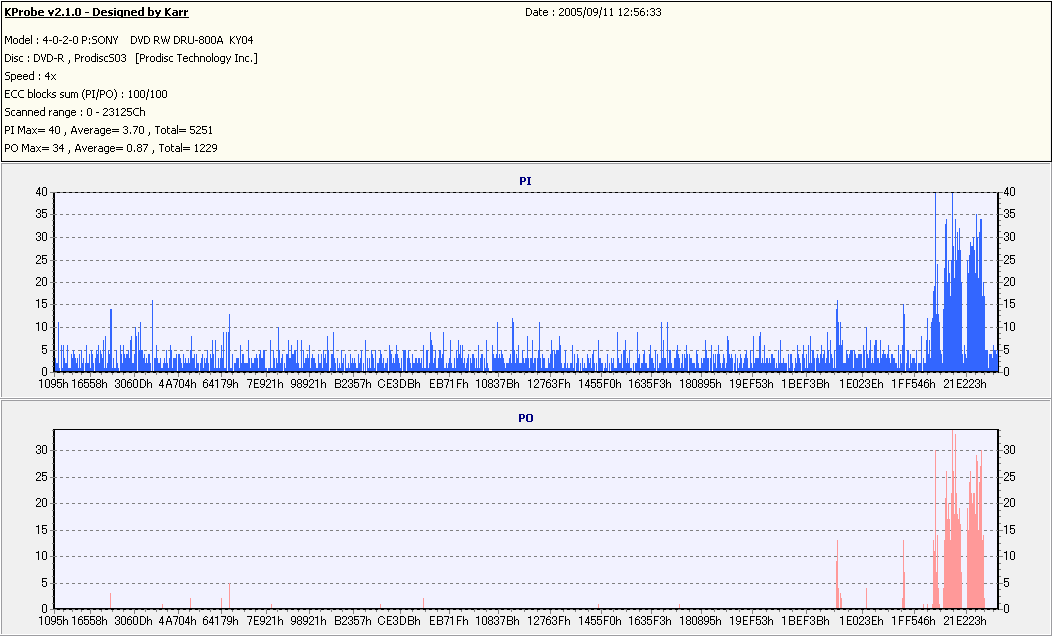Click the 'Scanned range : 0 - 23125Ch' line
This screenshot has width=1052, height=636.
click(x=74, y=112)
